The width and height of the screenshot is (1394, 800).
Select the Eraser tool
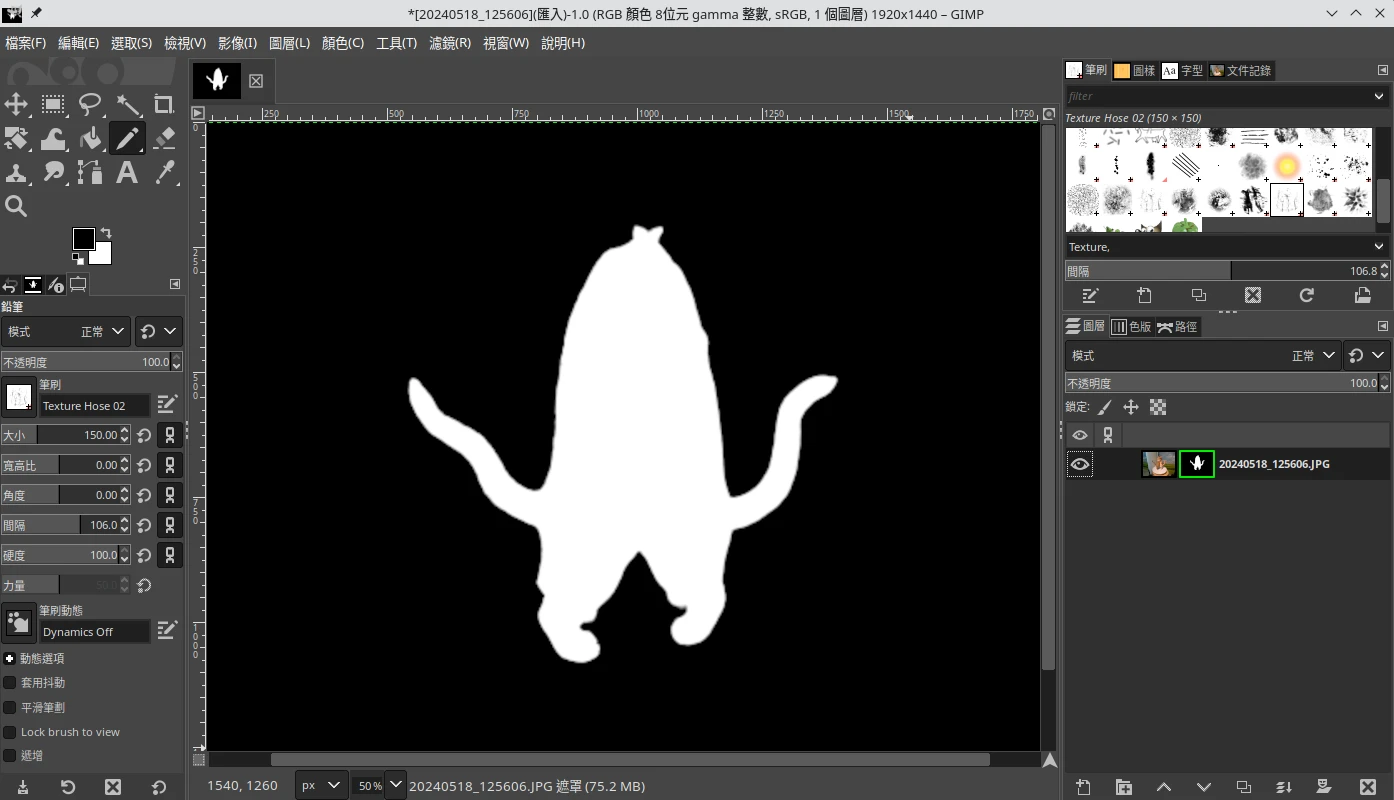[164, 139]
